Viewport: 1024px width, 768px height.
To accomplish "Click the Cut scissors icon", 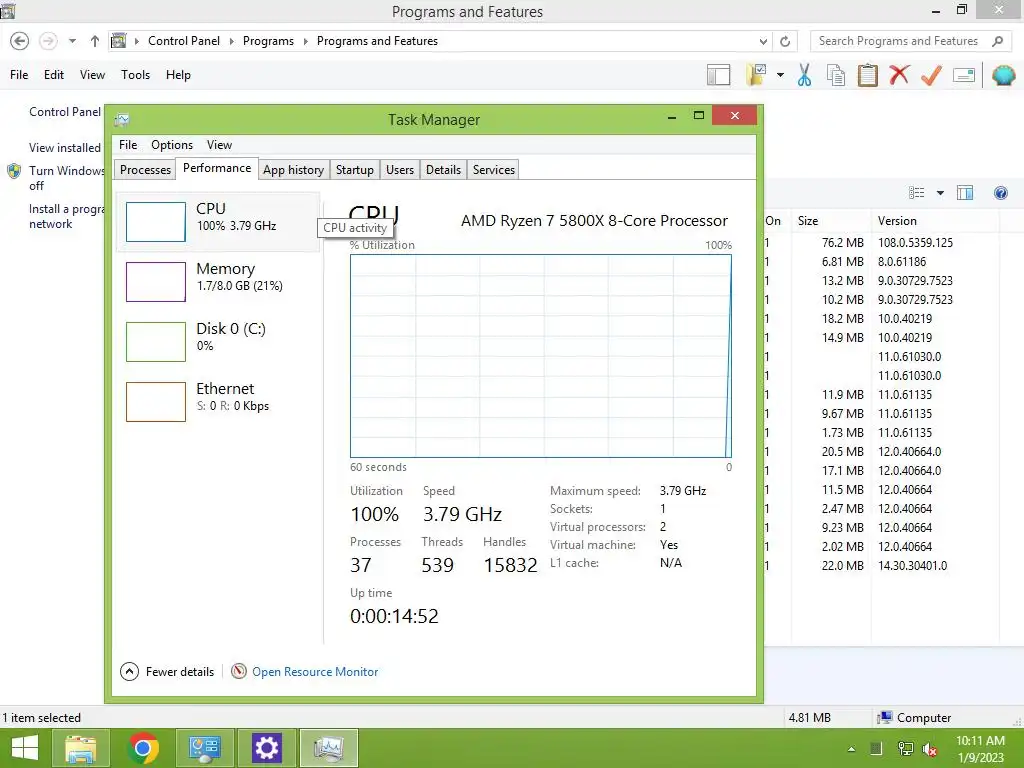I will click(804, 75).
